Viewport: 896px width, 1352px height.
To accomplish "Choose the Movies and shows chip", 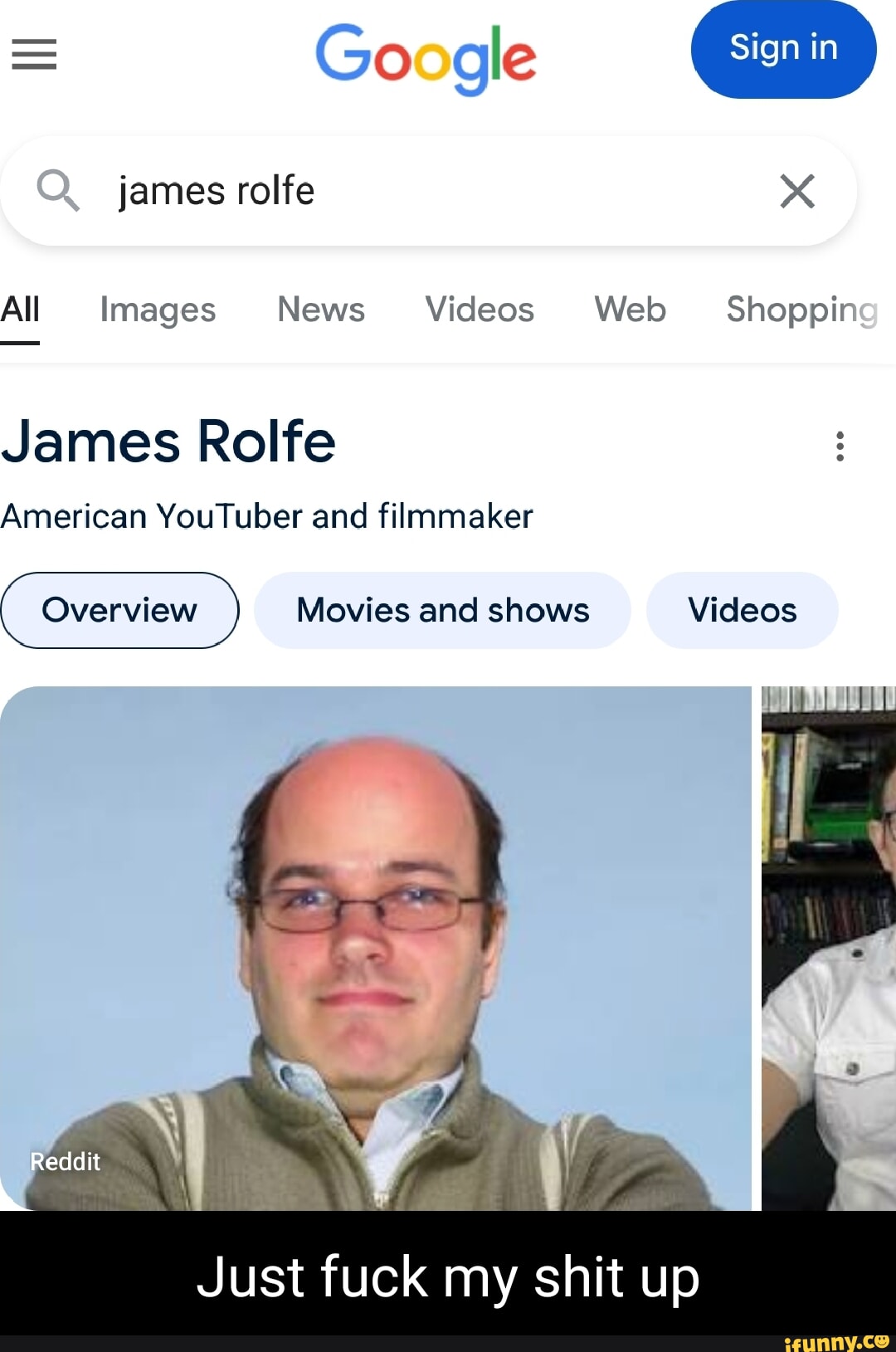I will (x=442, y=610).
